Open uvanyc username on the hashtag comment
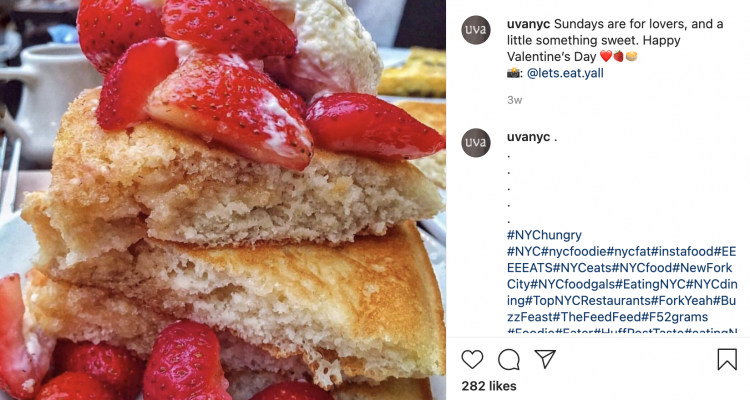 [528, 137]
